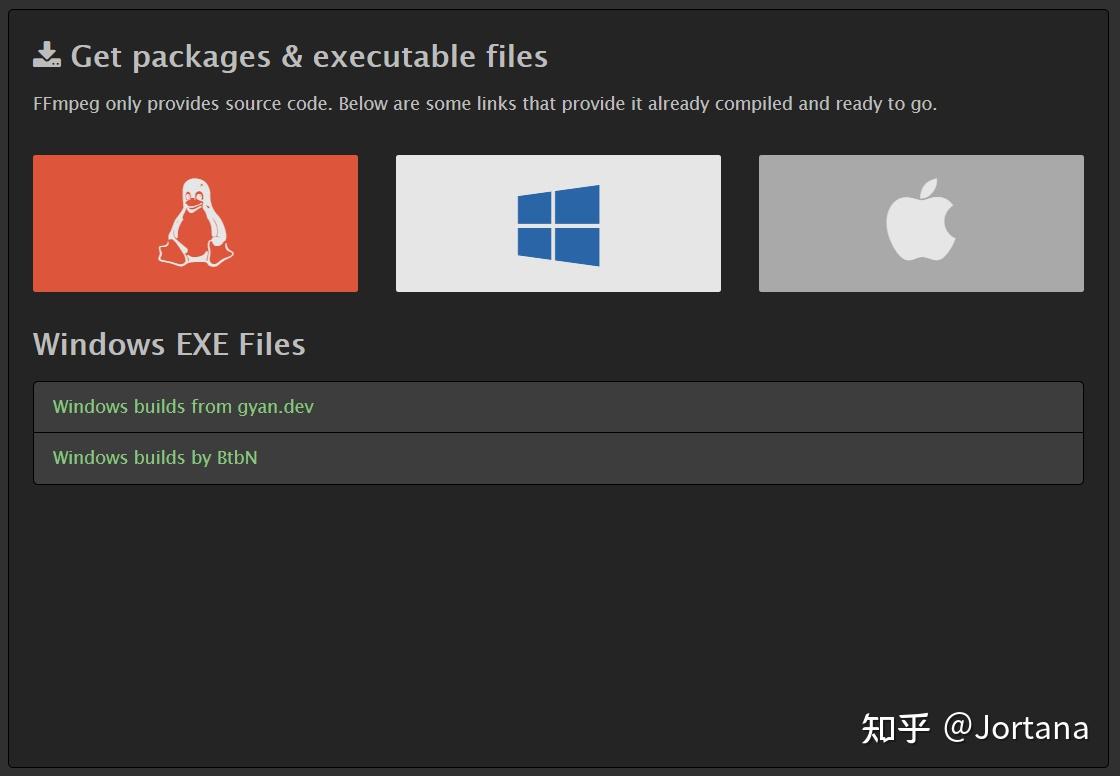Select the Linux penguin download tile
Screen dimensions: 1120x776
point(195,223)
